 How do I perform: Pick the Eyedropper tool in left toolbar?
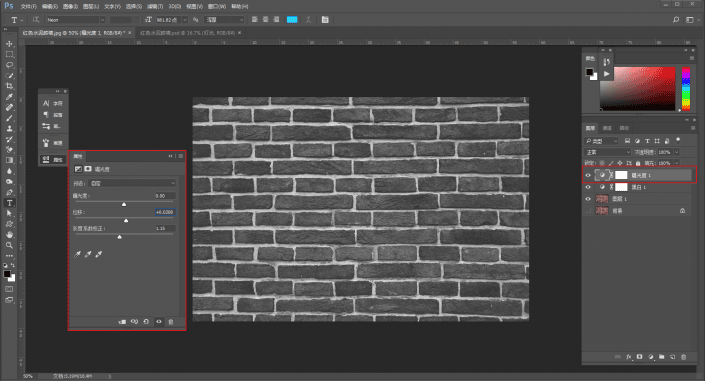[x=9, y=97]
